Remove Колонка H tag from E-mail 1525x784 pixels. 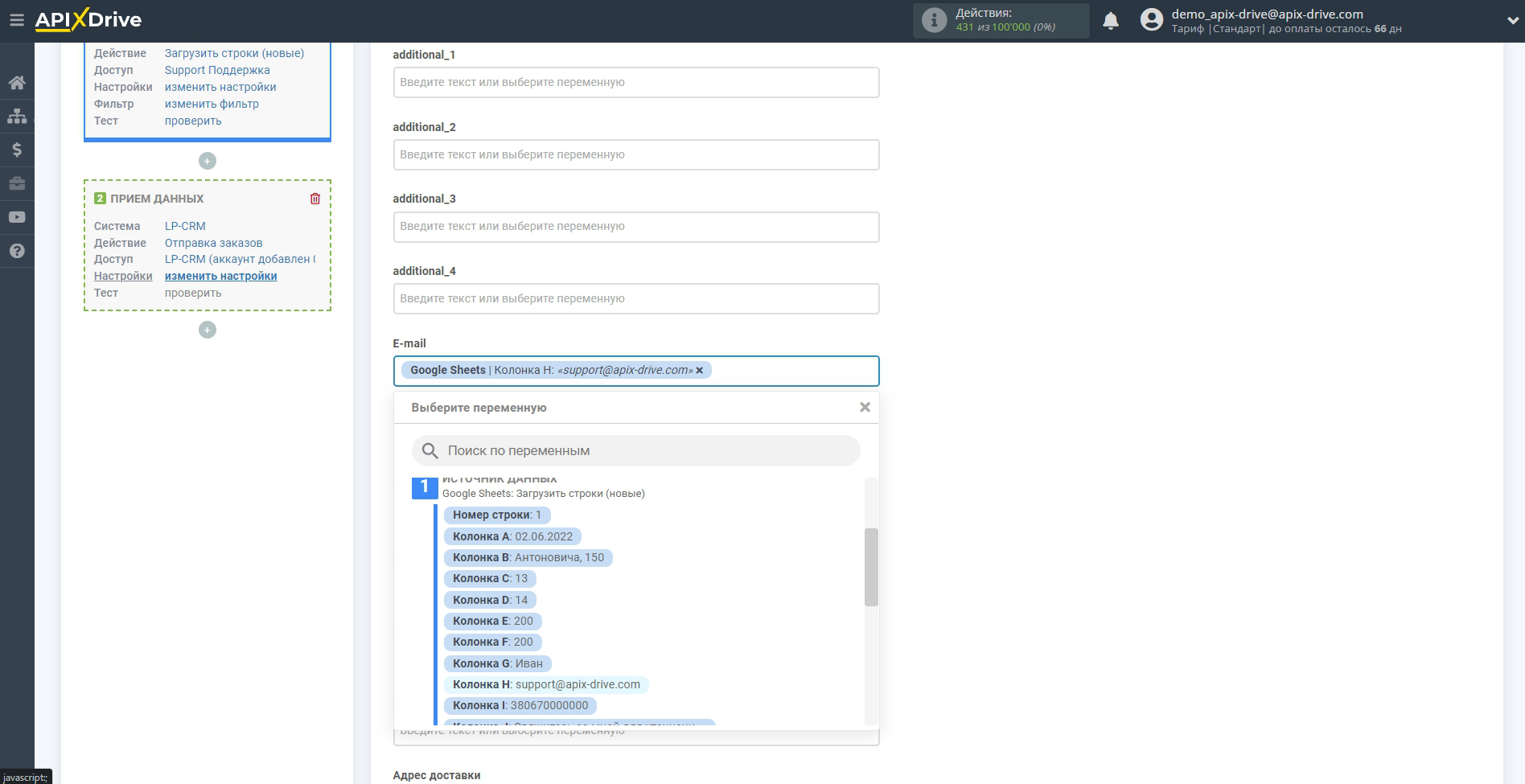click(700, 371)
